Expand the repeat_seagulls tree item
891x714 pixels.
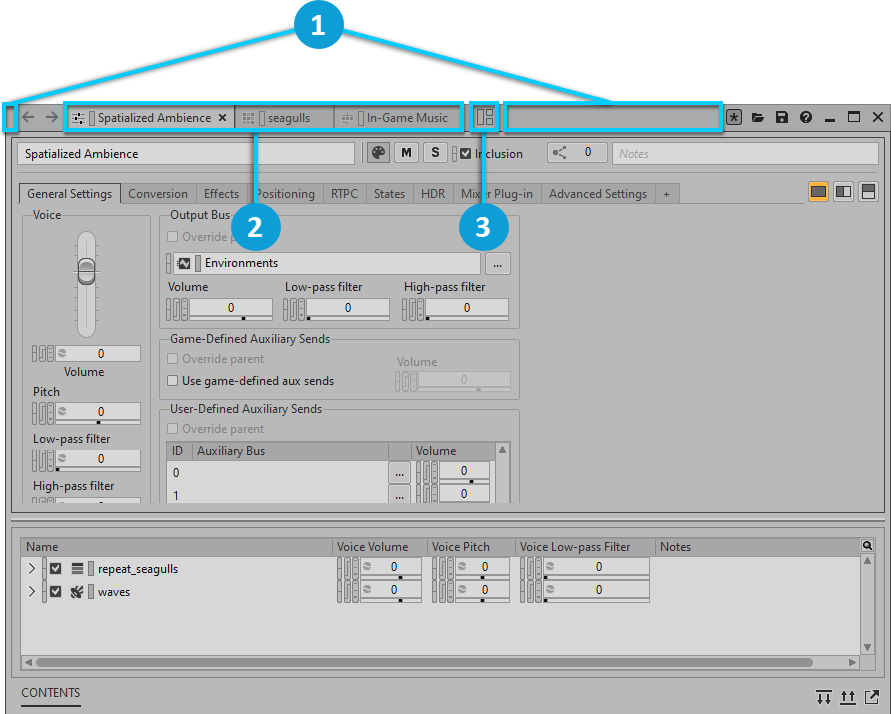tap(31, 569)
